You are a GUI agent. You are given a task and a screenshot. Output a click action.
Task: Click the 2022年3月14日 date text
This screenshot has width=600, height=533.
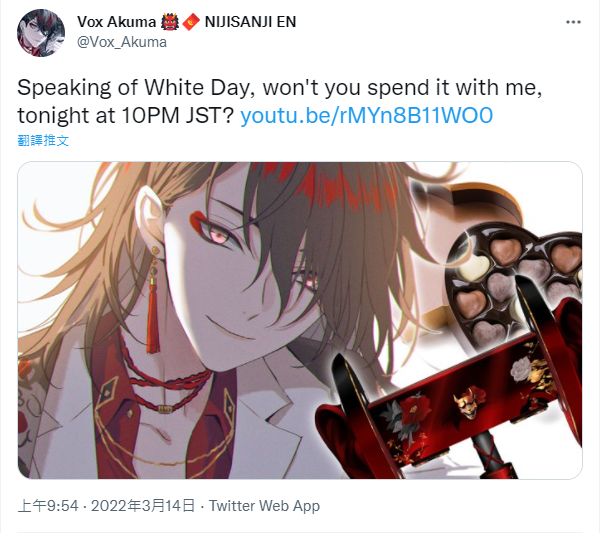pyautogui.click(x=143, y=506)
